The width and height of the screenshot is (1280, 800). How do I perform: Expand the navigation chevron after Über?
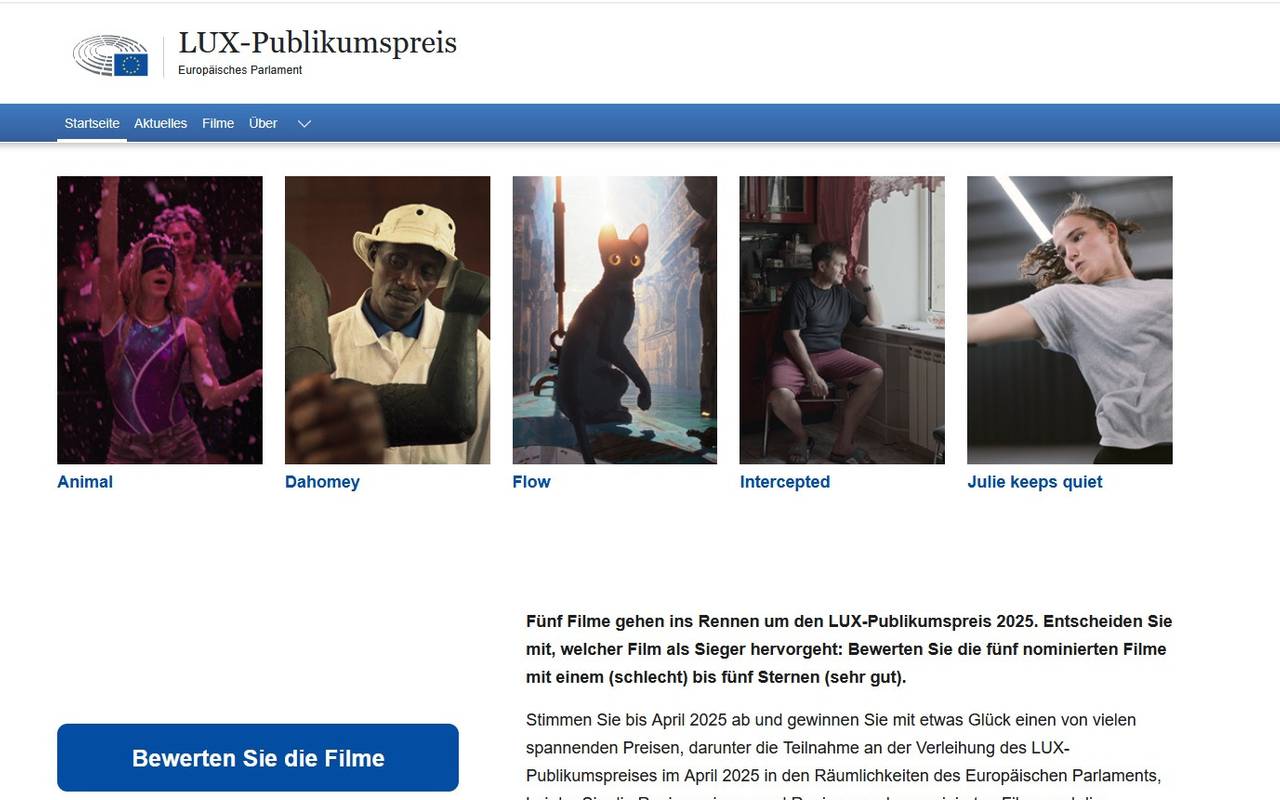[x=305, y=124]
